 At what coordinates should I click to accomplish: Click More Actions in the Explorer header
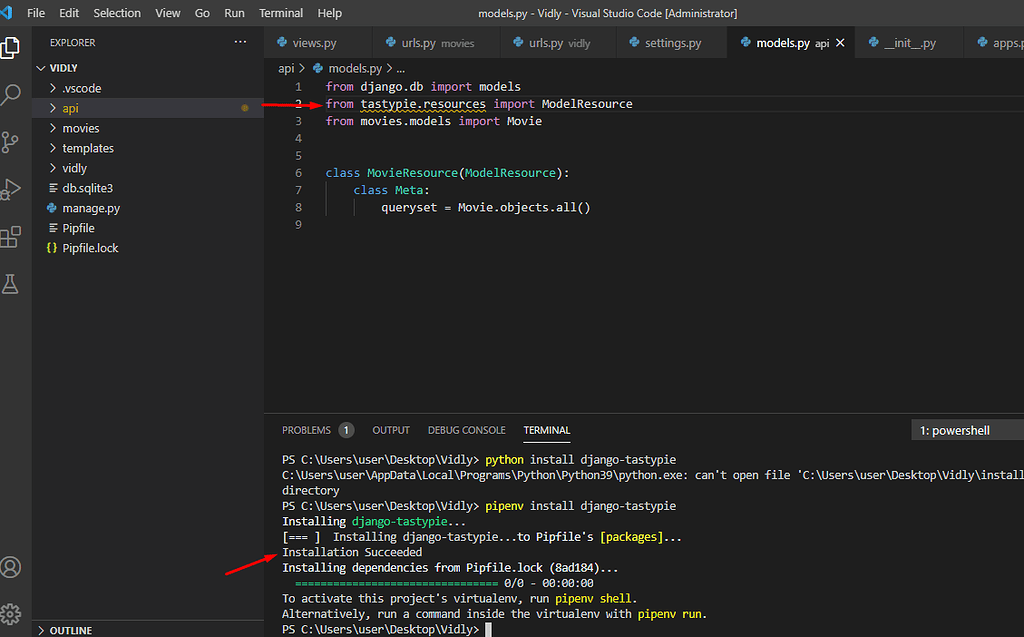(240, 42)
